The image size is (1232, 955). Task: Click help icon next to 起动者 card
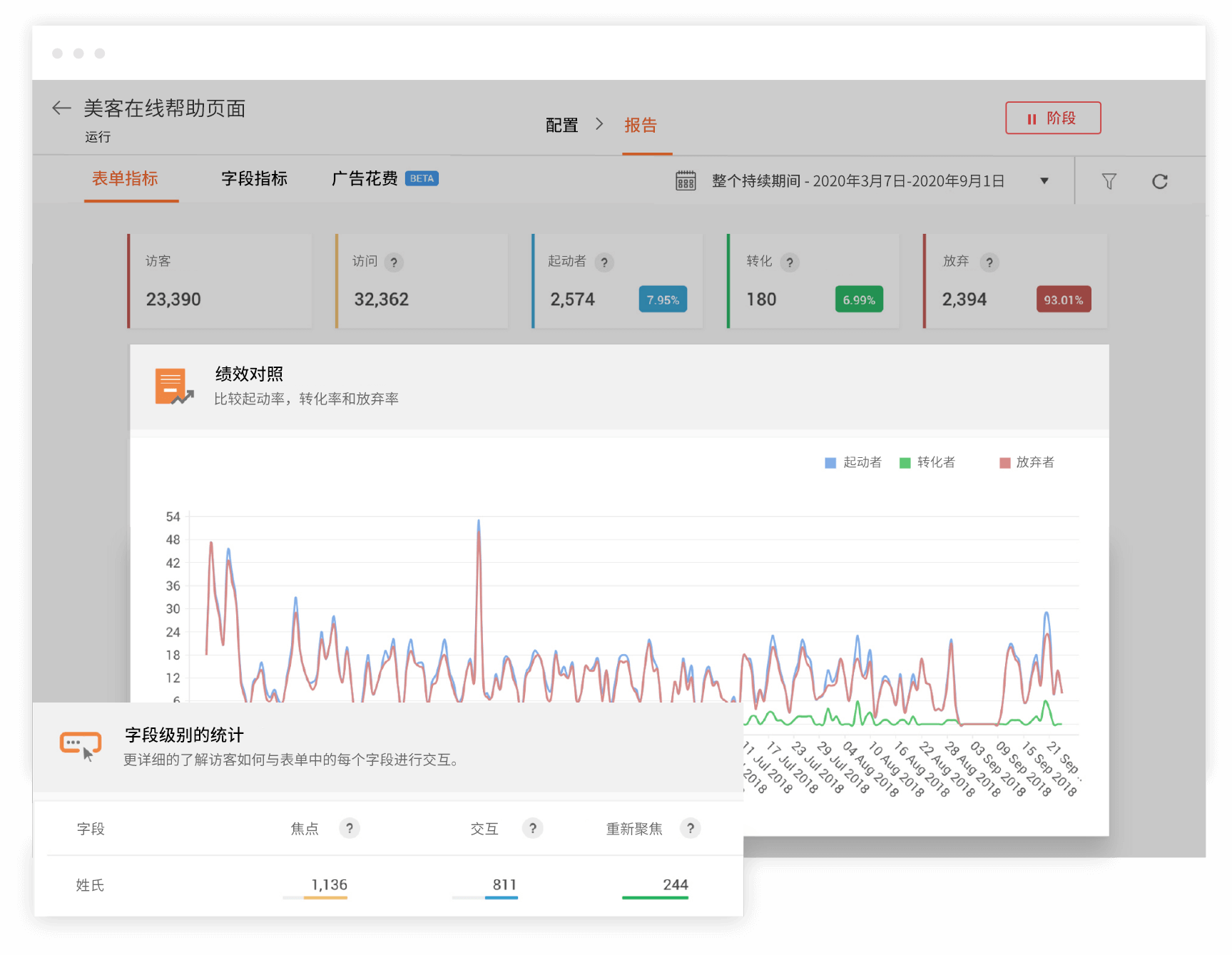pyautogui.click(x=604, y=262)
